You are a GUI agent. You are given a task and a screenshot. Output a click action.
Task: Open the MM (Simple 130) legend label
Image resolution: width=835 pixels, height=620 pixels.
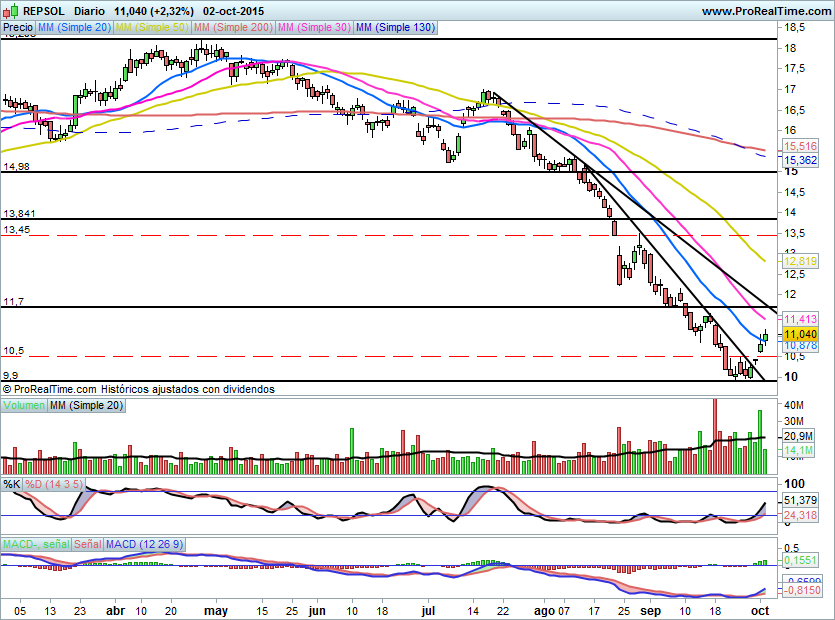395,27
